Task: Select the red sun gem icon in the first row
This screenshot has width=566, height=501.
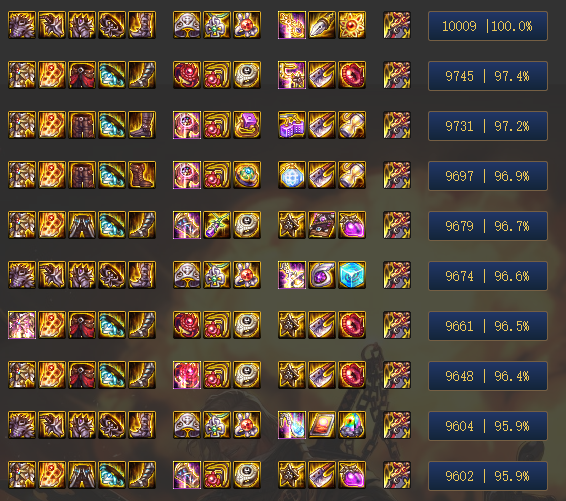Action: tap(352, 25)
